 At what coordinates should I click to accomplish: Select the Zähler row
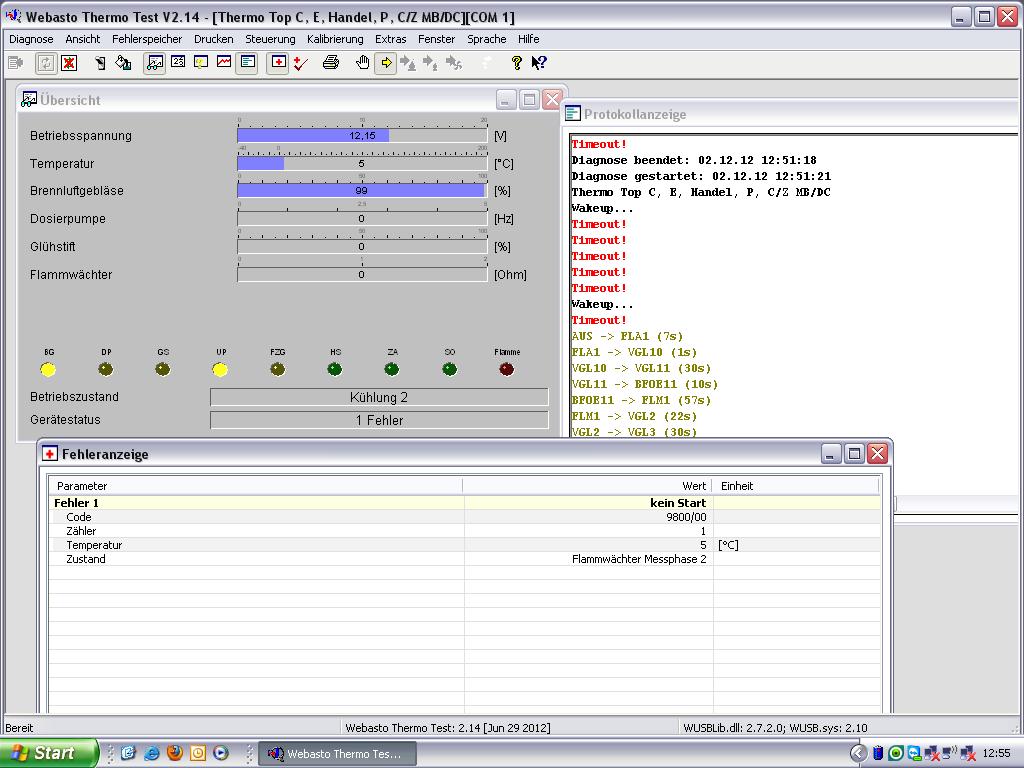click(x=464, y=531)
